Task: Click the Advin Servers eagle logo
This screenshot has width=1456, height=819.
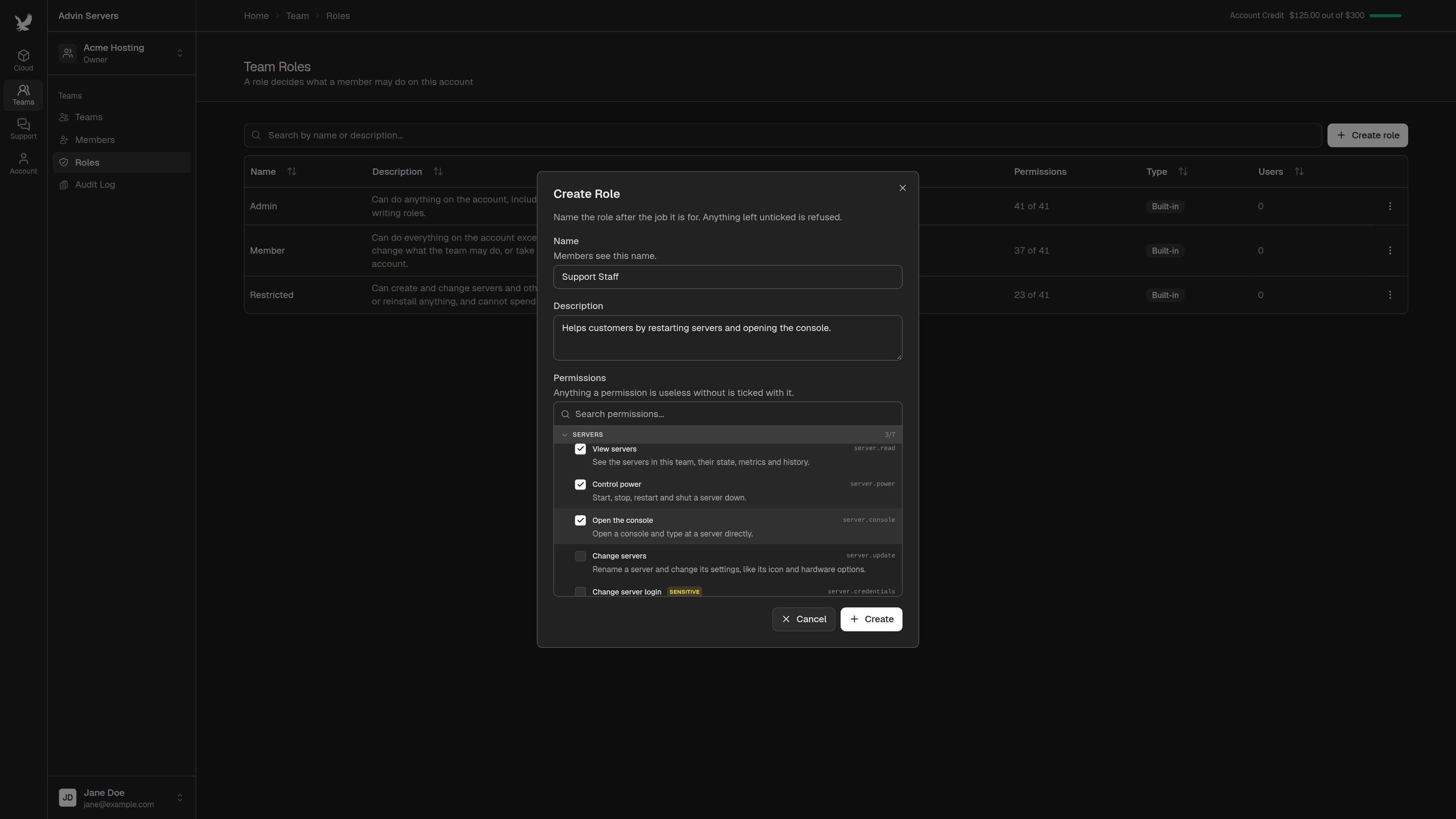Action: (x=23, y=22)
